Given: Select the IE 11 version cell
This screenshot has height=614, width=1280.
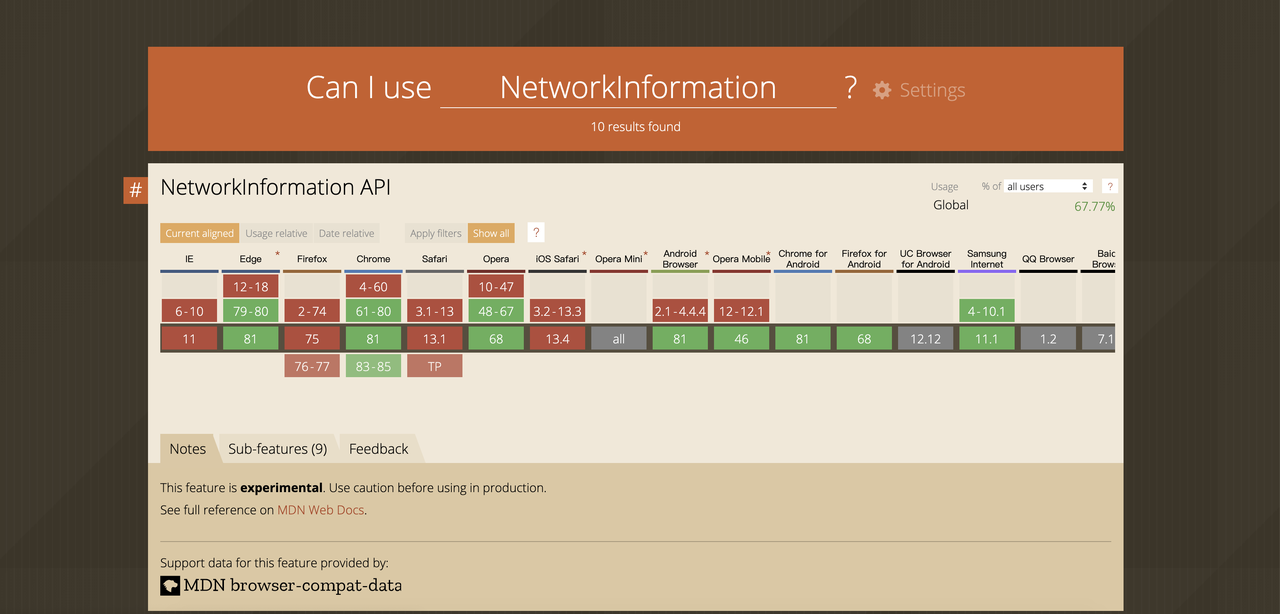Looking at the screenshot, I should 189,339.
